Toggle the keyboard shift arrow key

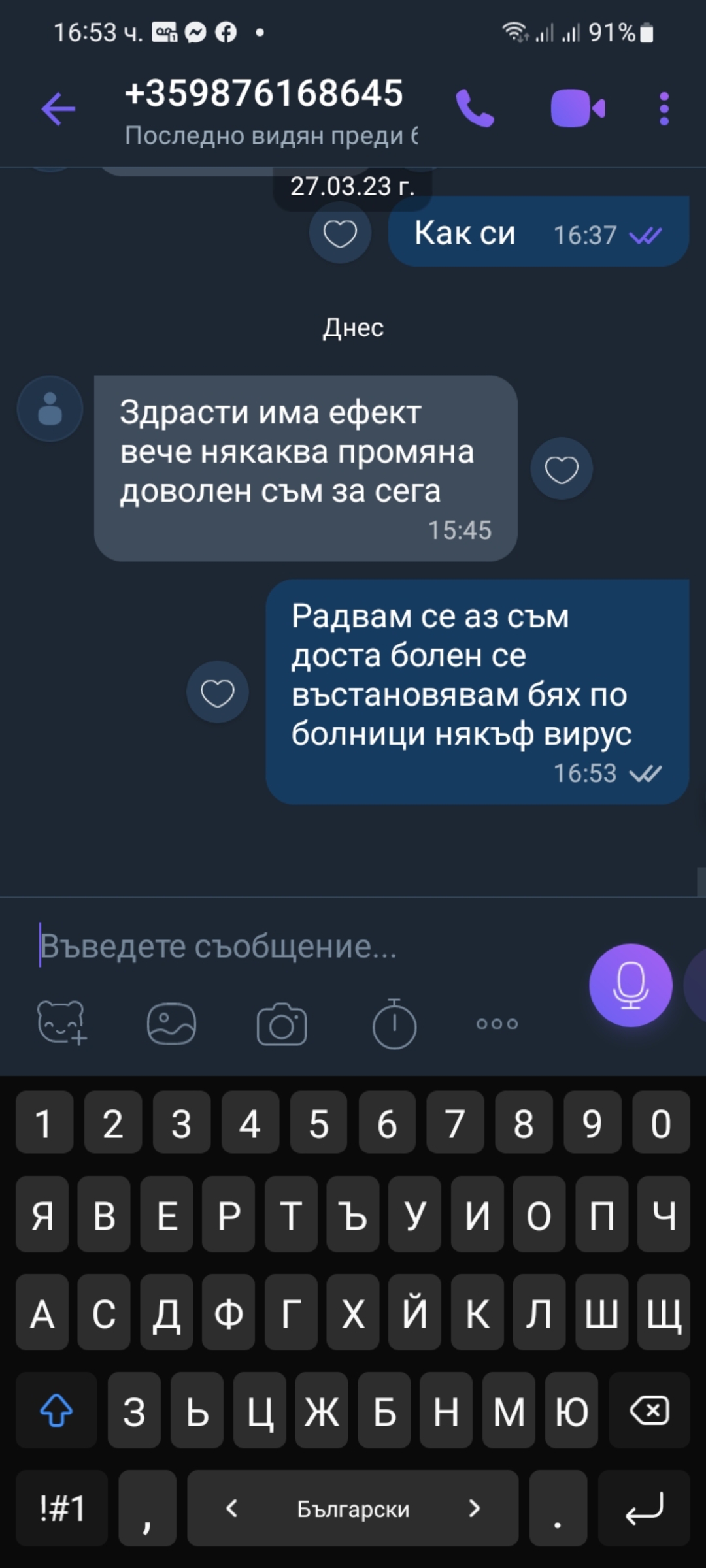click(x=56, y=1410)
